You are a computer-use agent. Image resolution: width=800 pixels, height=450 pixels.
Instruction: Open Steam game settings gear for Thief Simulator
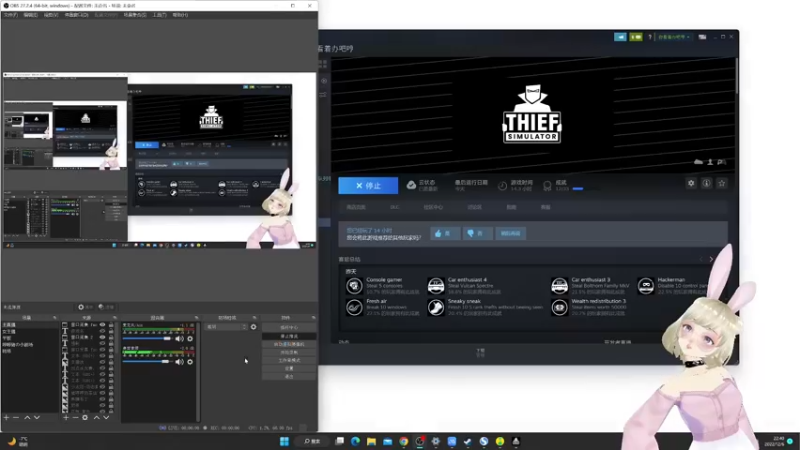tap(691, 183)
